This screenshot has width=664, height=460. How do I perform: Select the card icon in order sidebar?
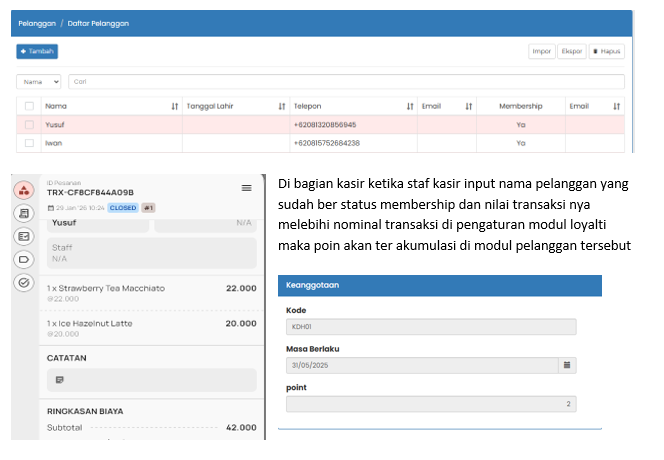click(x=24, y=236)
